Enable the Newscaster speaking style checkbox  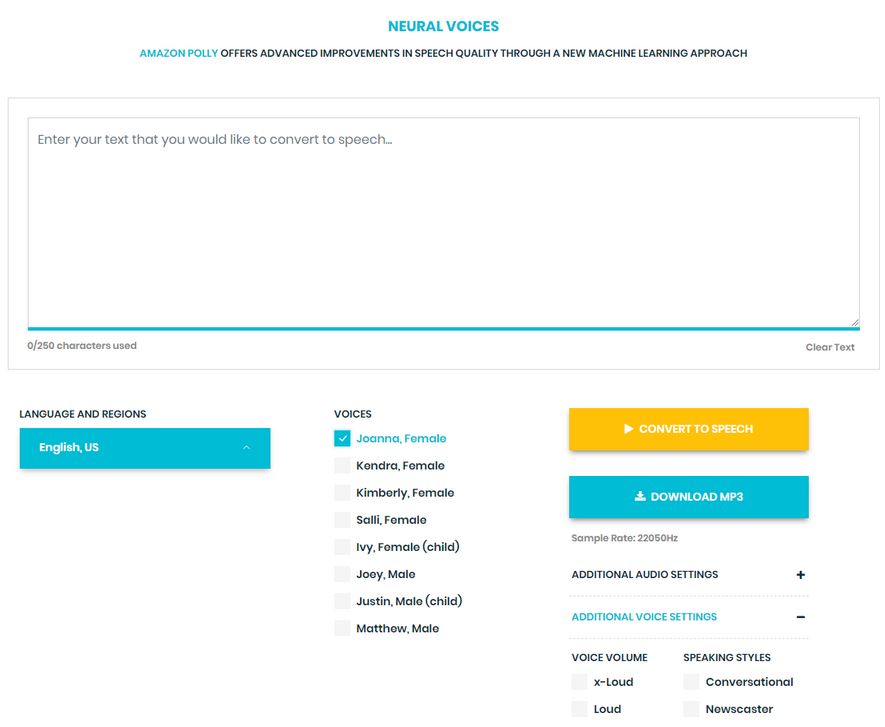[x=691, y=709]
